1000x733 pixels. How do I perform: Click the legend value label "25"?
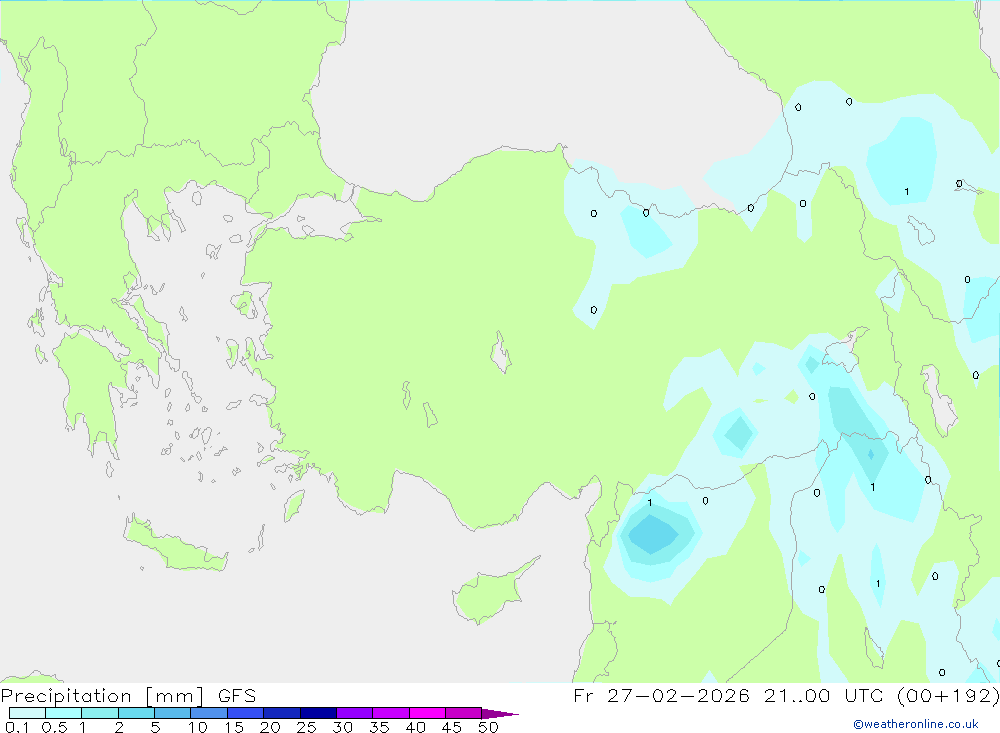pos(306,727)
